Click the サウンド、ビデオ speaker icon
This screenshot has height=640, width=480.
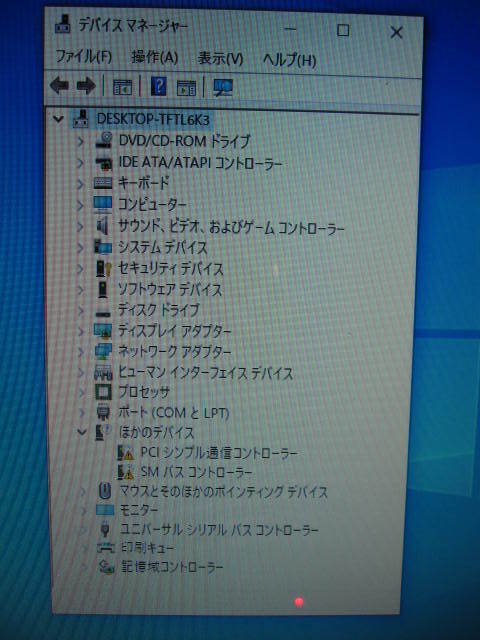point(103,225)
